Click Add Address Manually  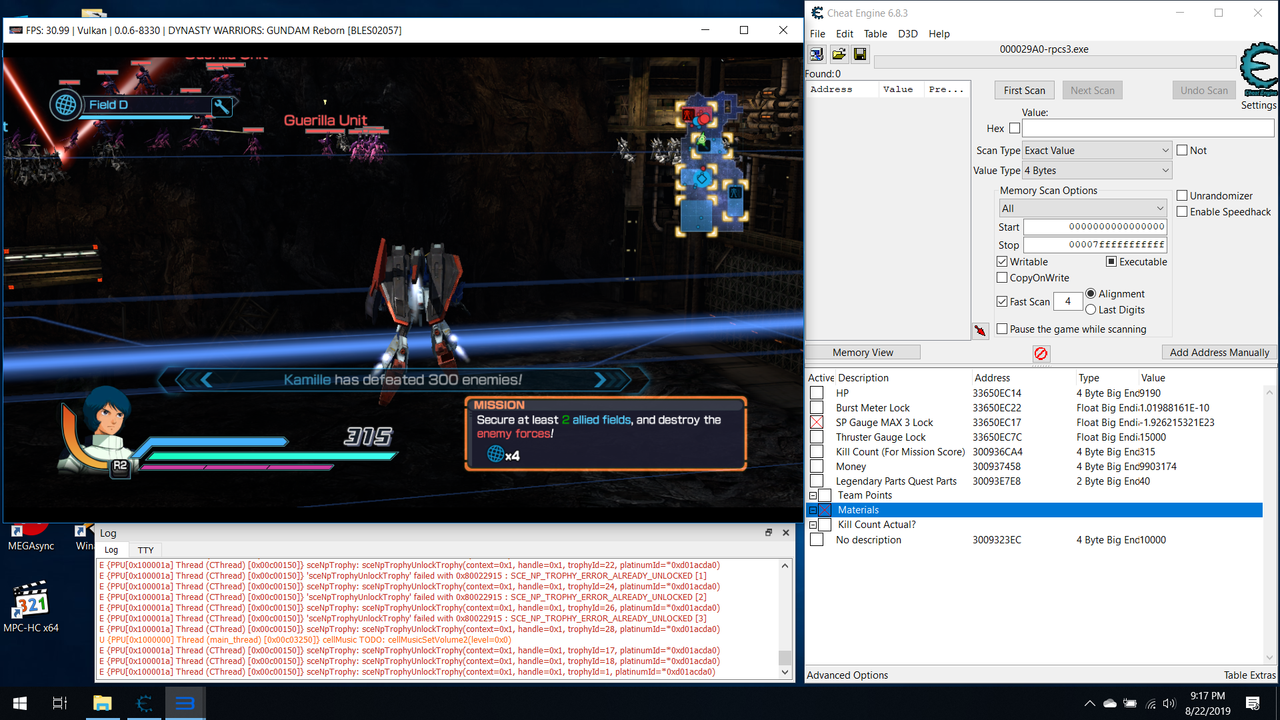click(x=1218, y=351)
